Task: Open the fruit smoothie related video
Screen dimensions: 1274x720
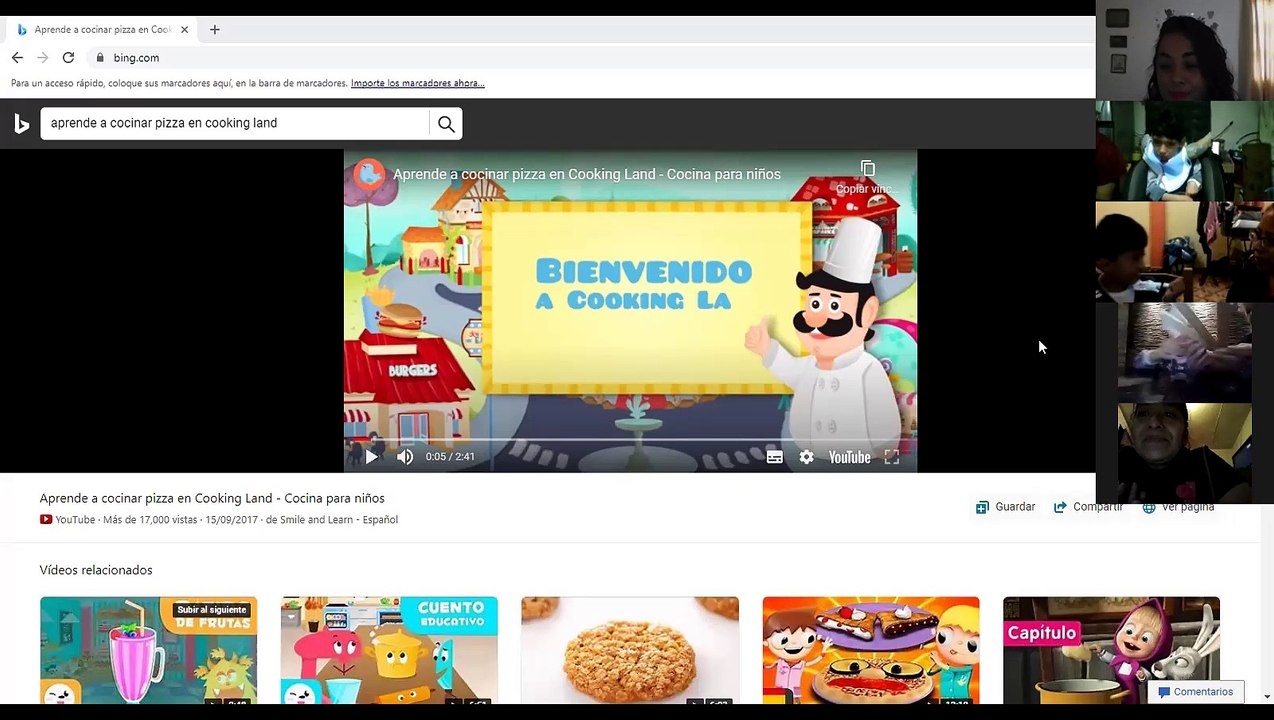Action: coord(148,651)
